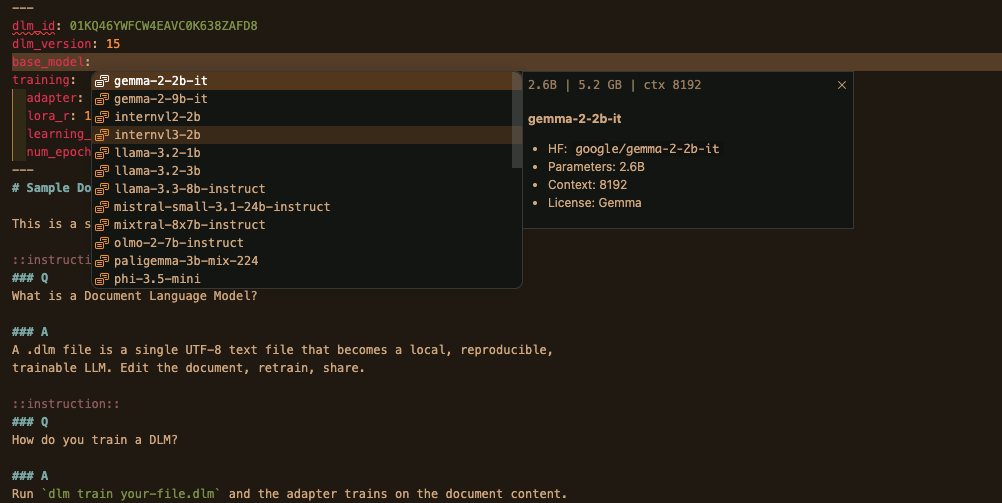
Task: Choose llama-3.2-1b as base model
Action: click(x=302, y=153)
